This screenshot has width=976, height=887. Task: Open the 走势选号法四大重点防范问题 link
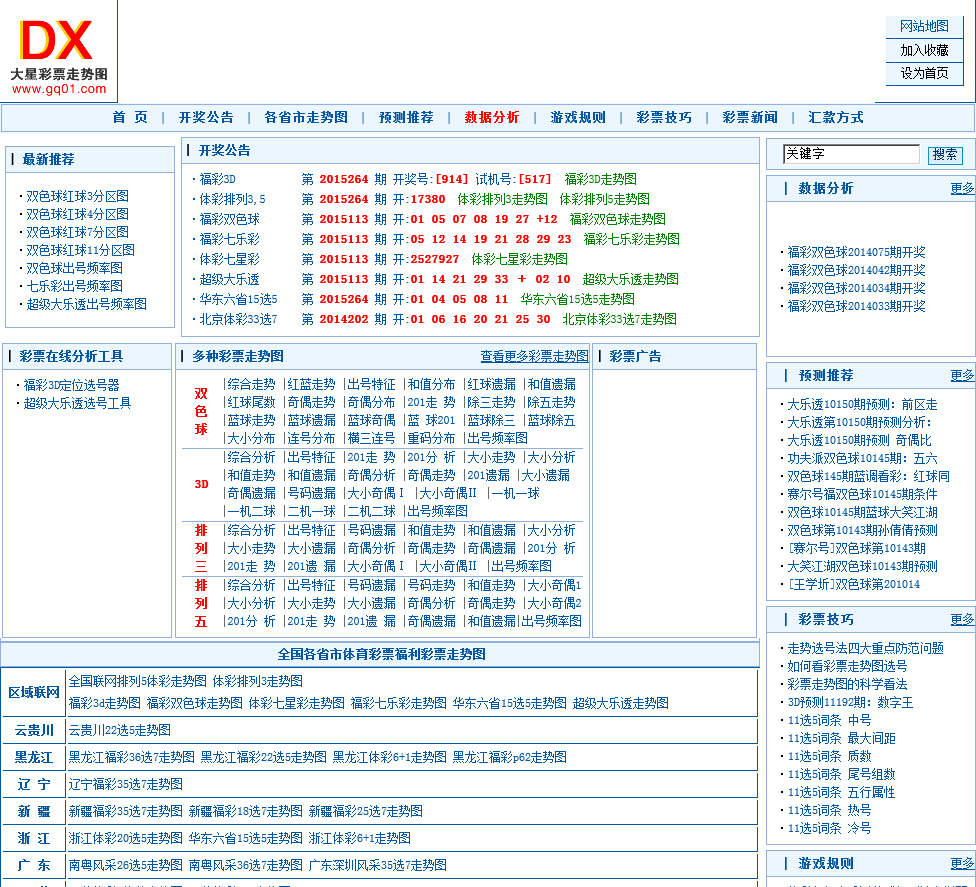(x=865, y=649)
